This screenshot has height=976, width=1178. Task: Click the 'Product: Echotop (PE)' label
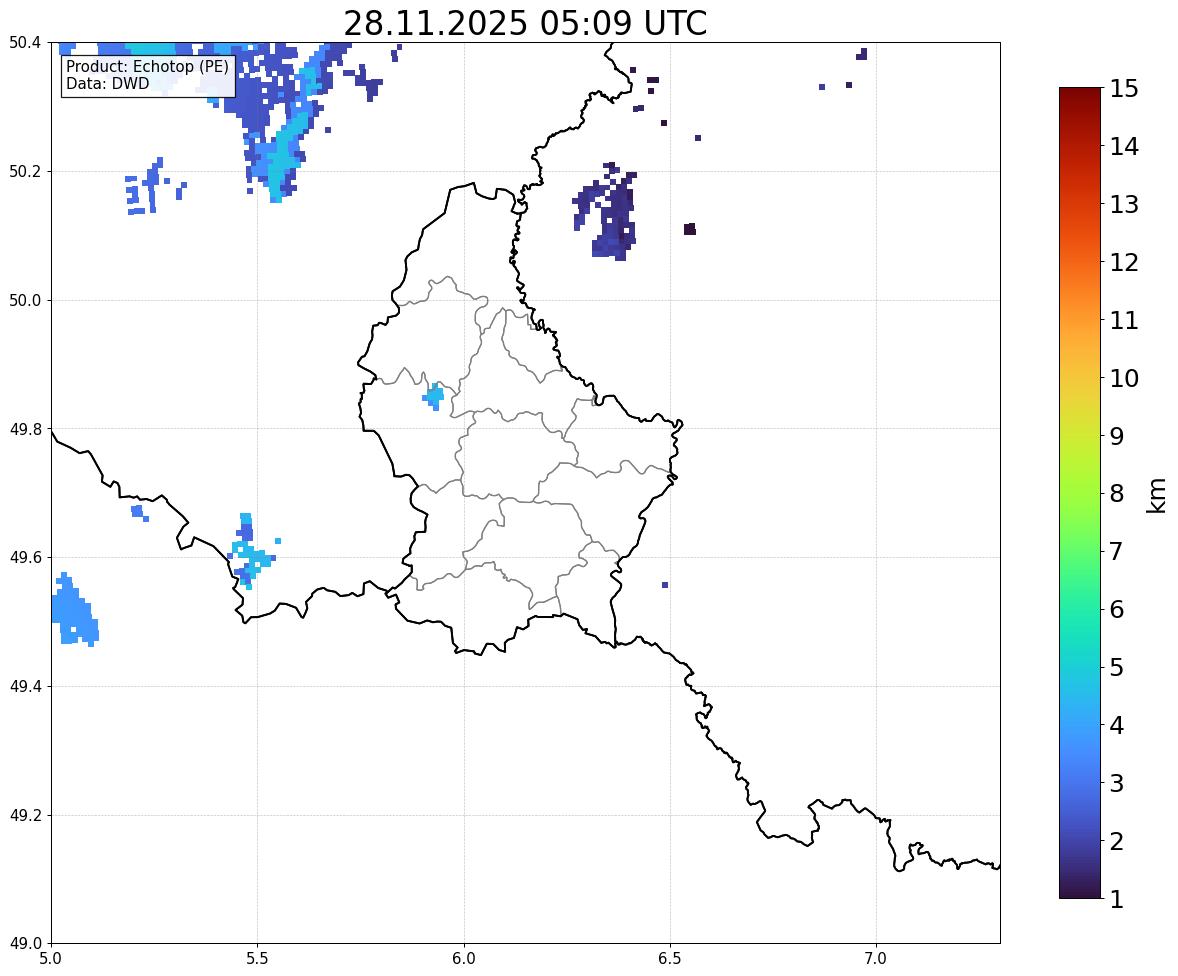tap(147, 66)
